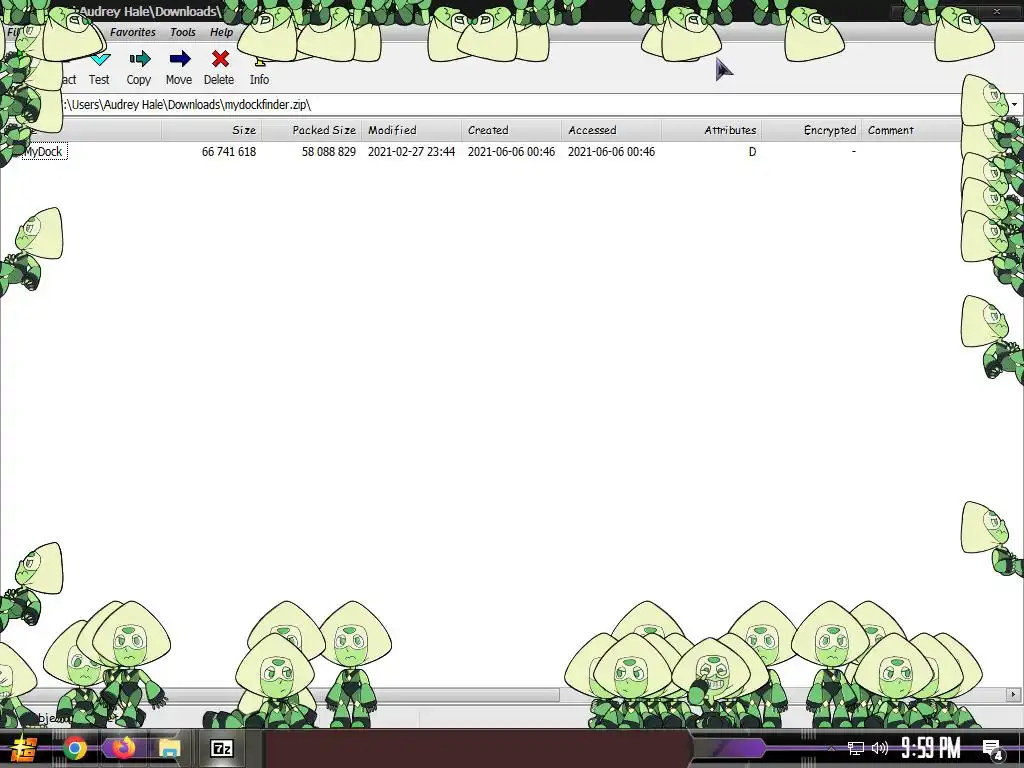
Task: Open File Explorer from the taskbar
Action: point(169,748)
